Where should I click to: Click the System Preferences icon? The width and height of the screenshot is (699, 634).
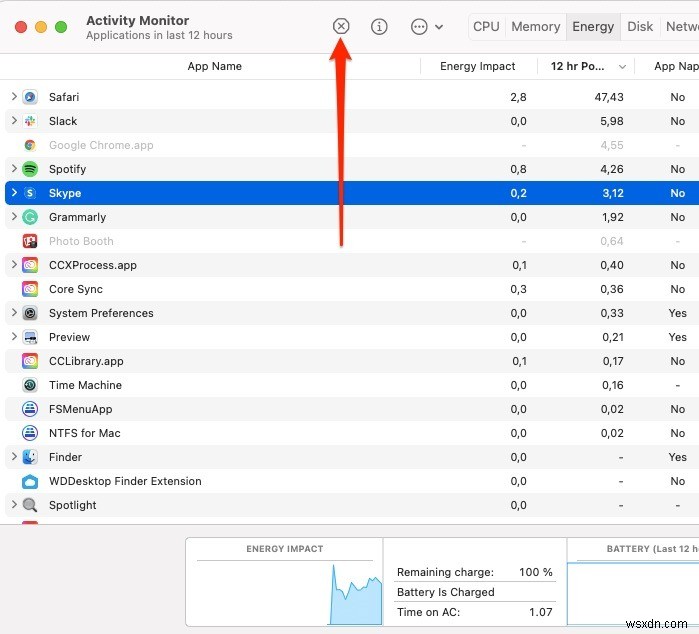click(x=30, y=313)
